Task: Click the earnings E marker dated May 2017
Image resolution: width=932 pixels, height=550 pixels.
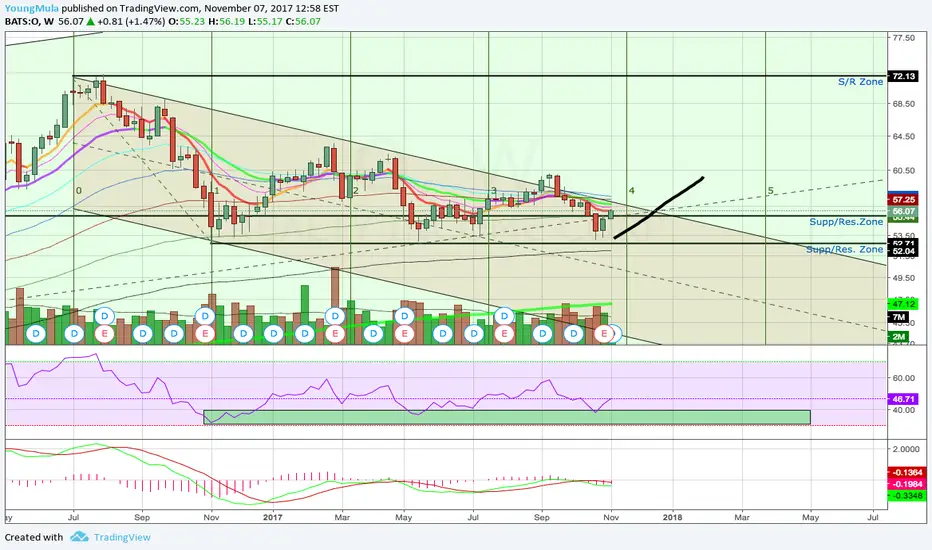Action: coord(404,334)
